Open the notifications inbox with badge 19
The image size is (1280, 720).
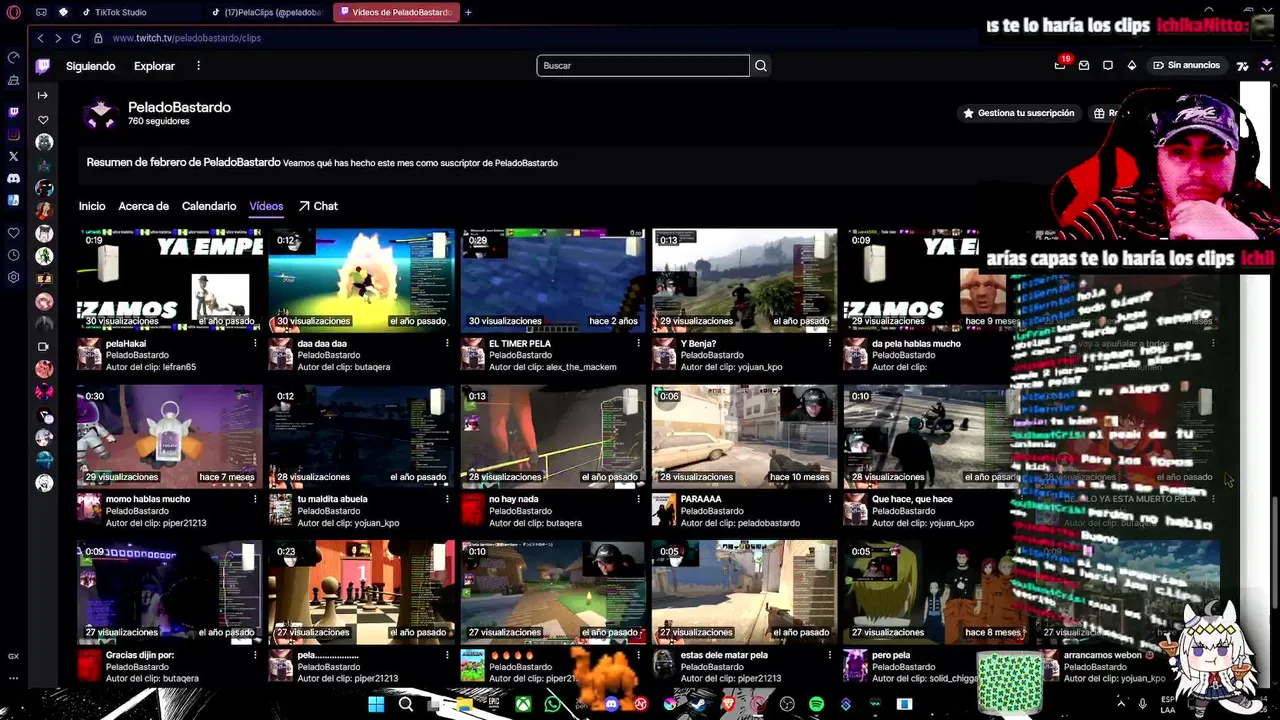click(1060, 65)
